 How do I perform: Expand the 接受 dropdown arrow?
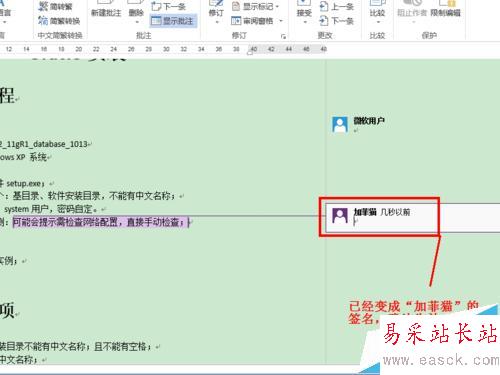[x=305, y=22]
